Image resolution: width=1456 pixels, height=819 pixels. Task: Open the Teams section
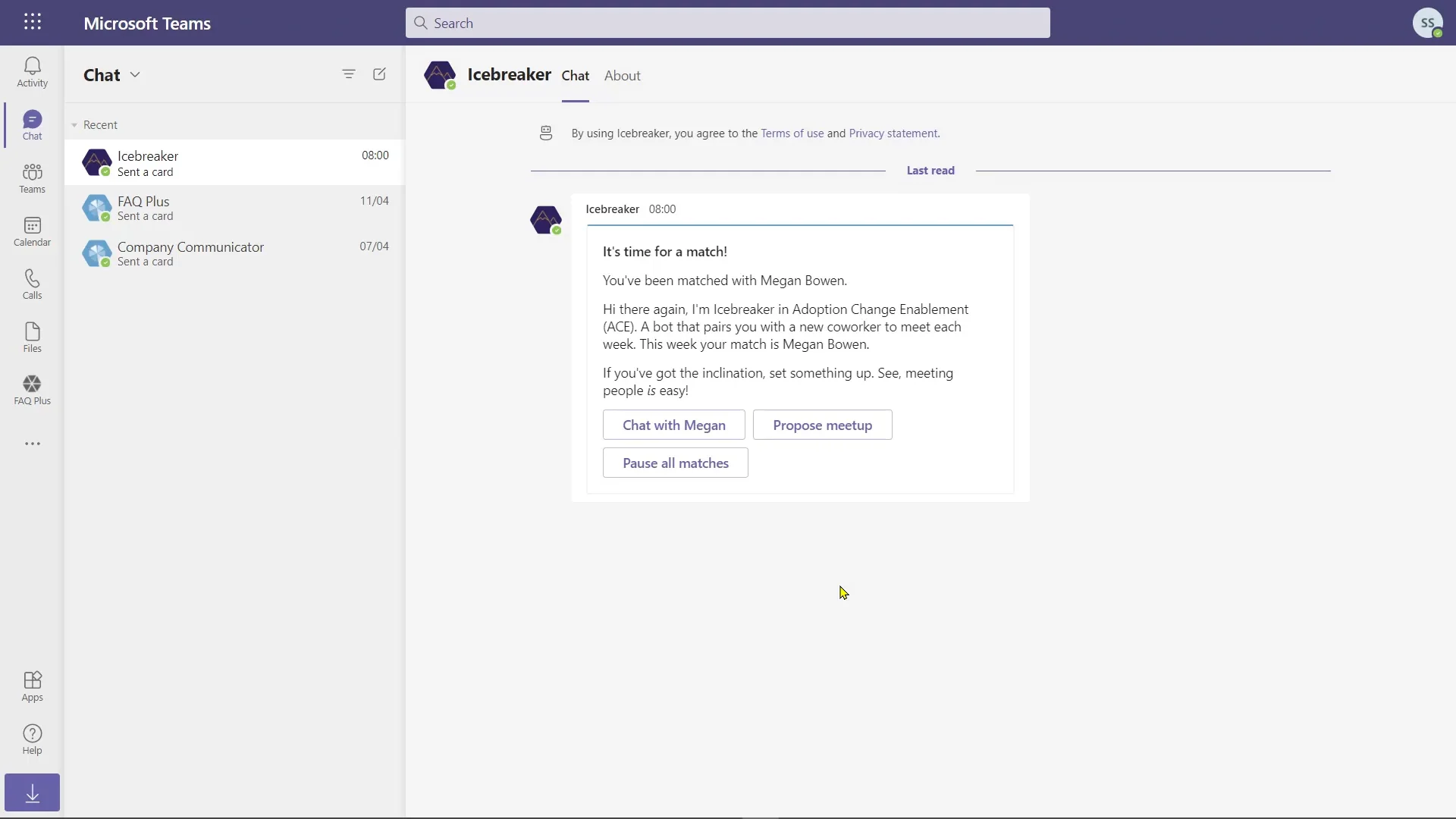pos(32,178)
